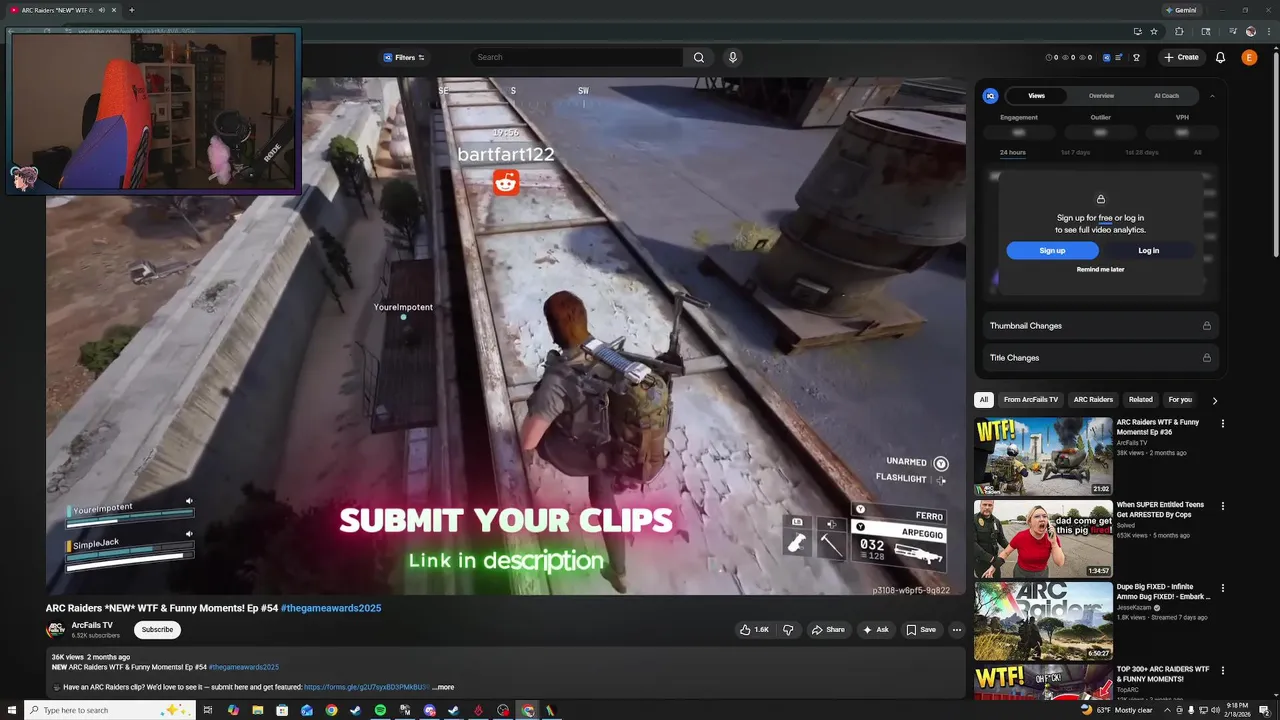Open Chrome extensions puzzle icon
1280x720 pixels.
tap(1179, 31)
